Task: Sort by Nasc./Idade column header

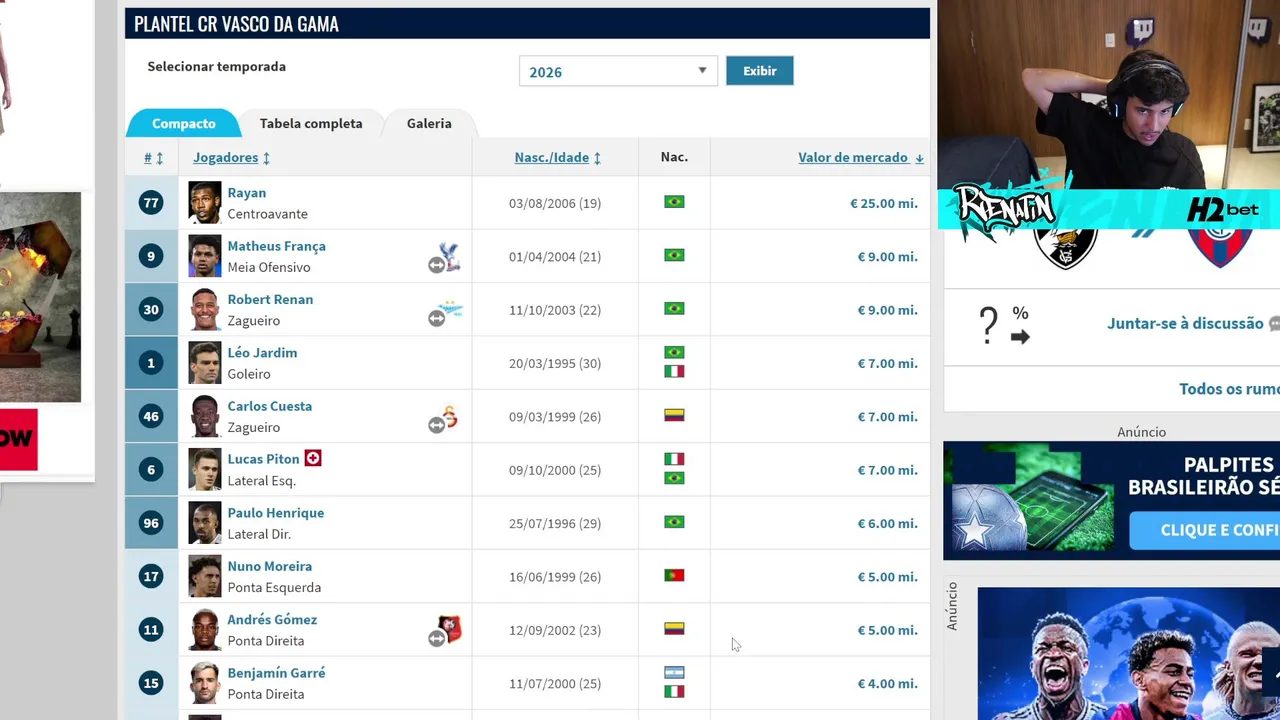Action: point(557,158)
